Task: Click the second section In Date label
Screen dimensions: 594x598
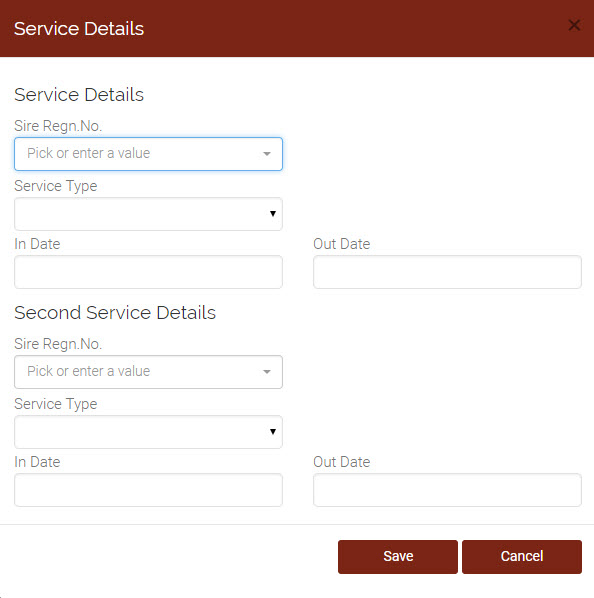Action: coord(37,462)
